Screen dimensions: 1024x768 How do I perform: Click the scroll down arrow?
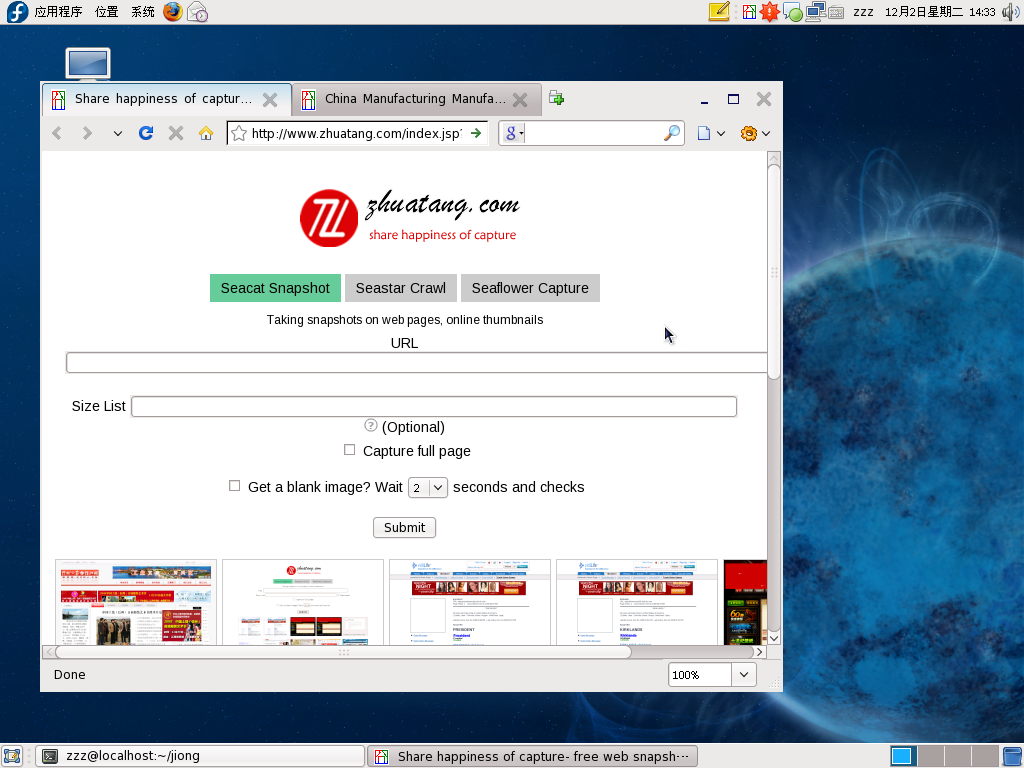pyautogui.click(x=774, y=638)
